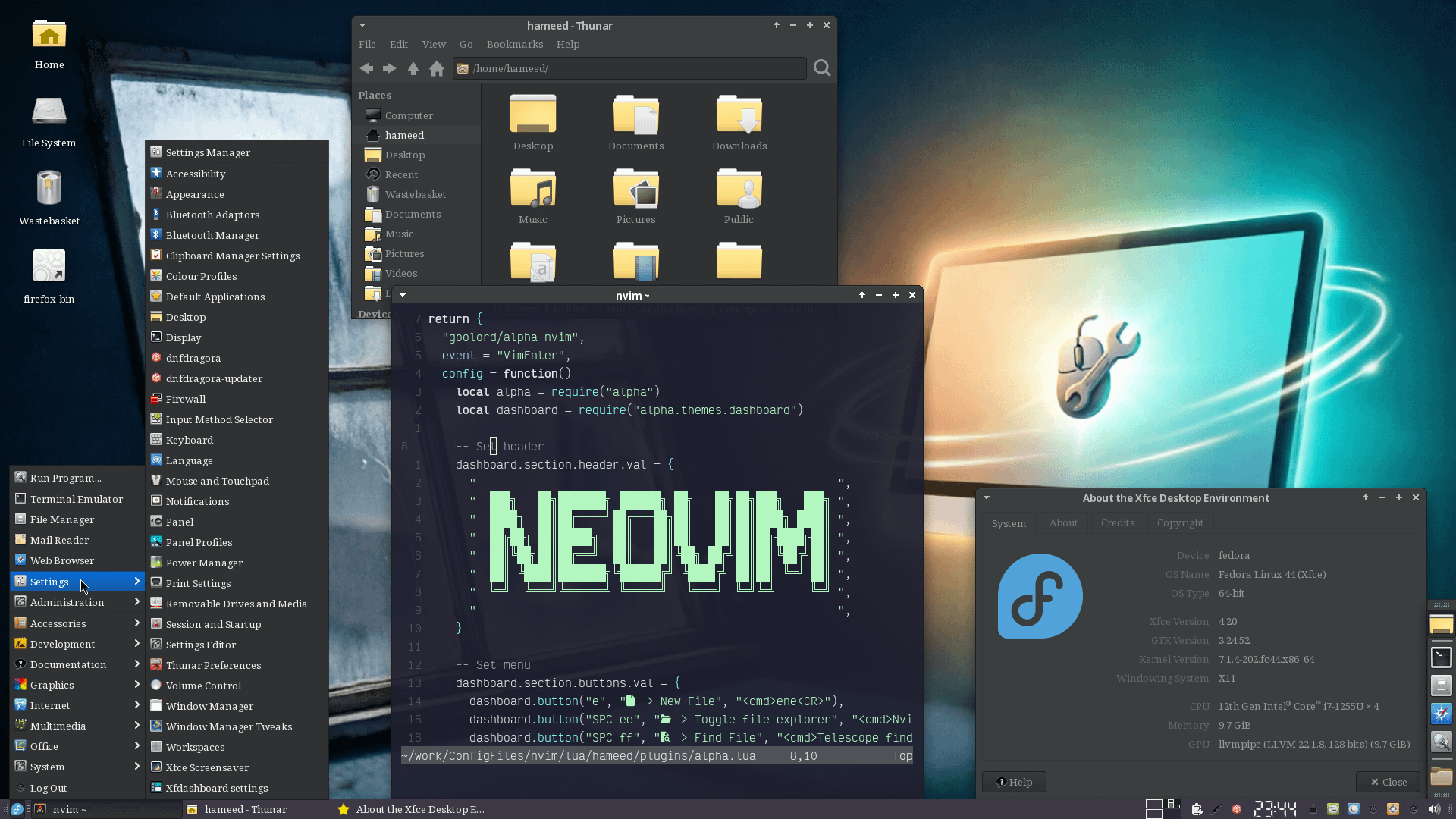Click the volume speaker tray icon

pyautogui.click(x=1434, y=809)
